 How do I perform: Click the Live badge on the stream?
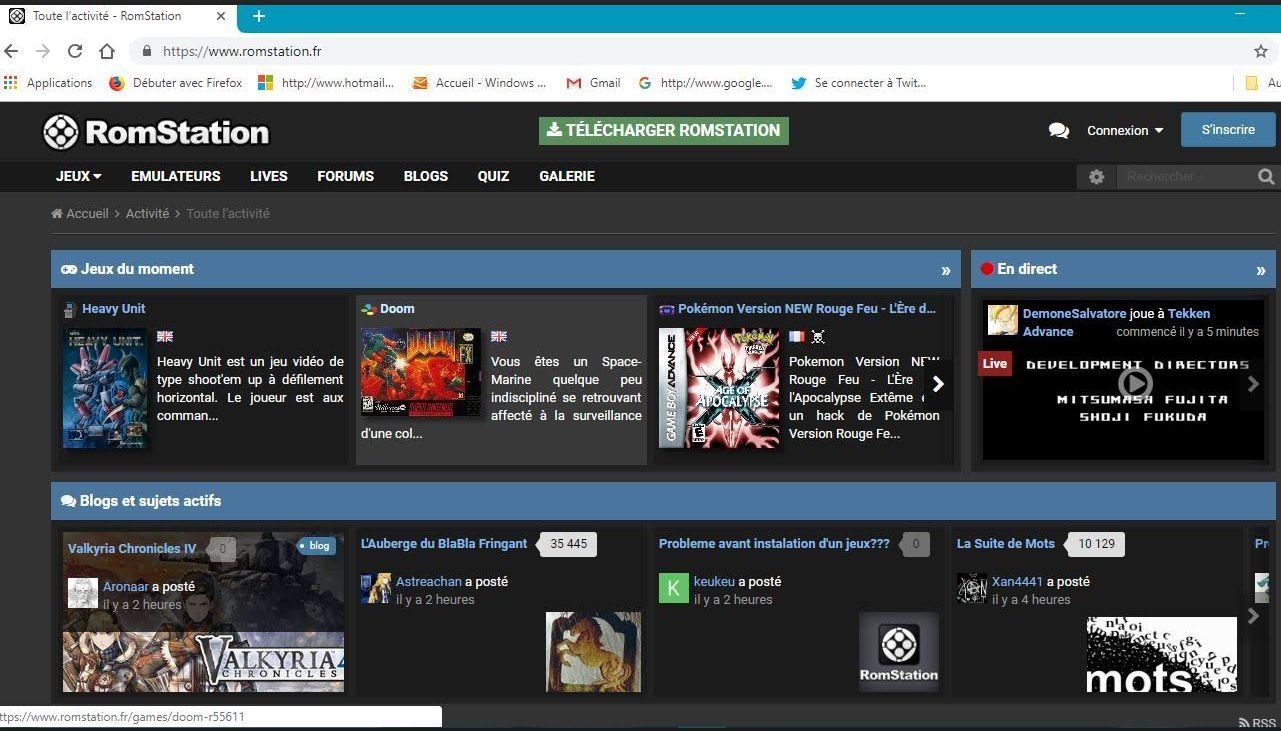(x=994, y=364)
